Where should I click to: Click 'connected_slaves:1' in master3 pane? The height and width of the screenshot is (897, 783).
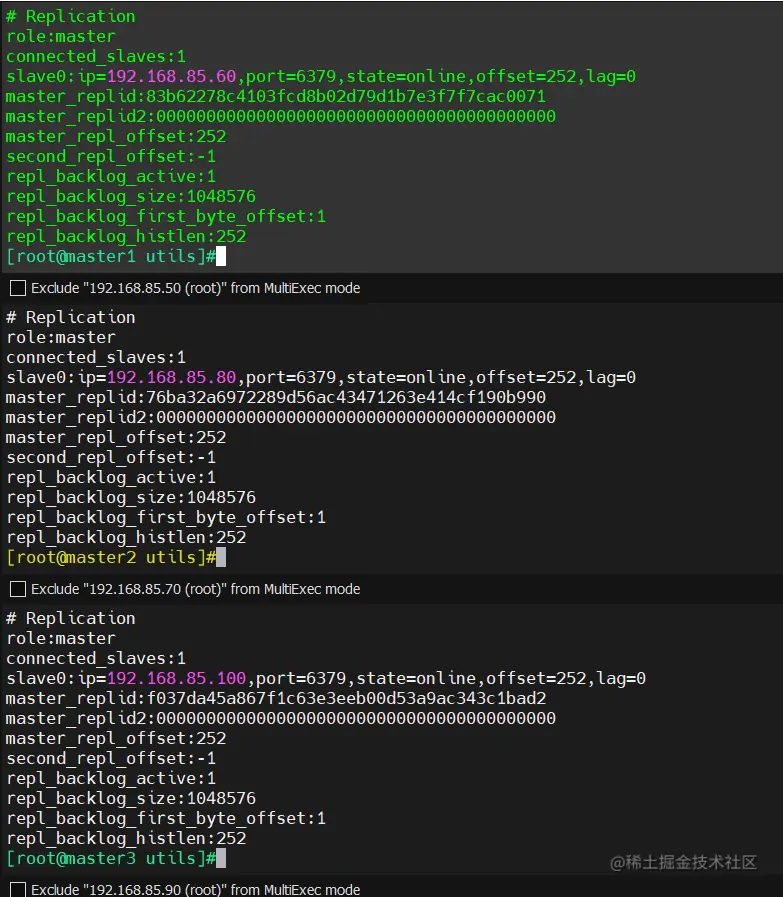(x=96, y=658)
